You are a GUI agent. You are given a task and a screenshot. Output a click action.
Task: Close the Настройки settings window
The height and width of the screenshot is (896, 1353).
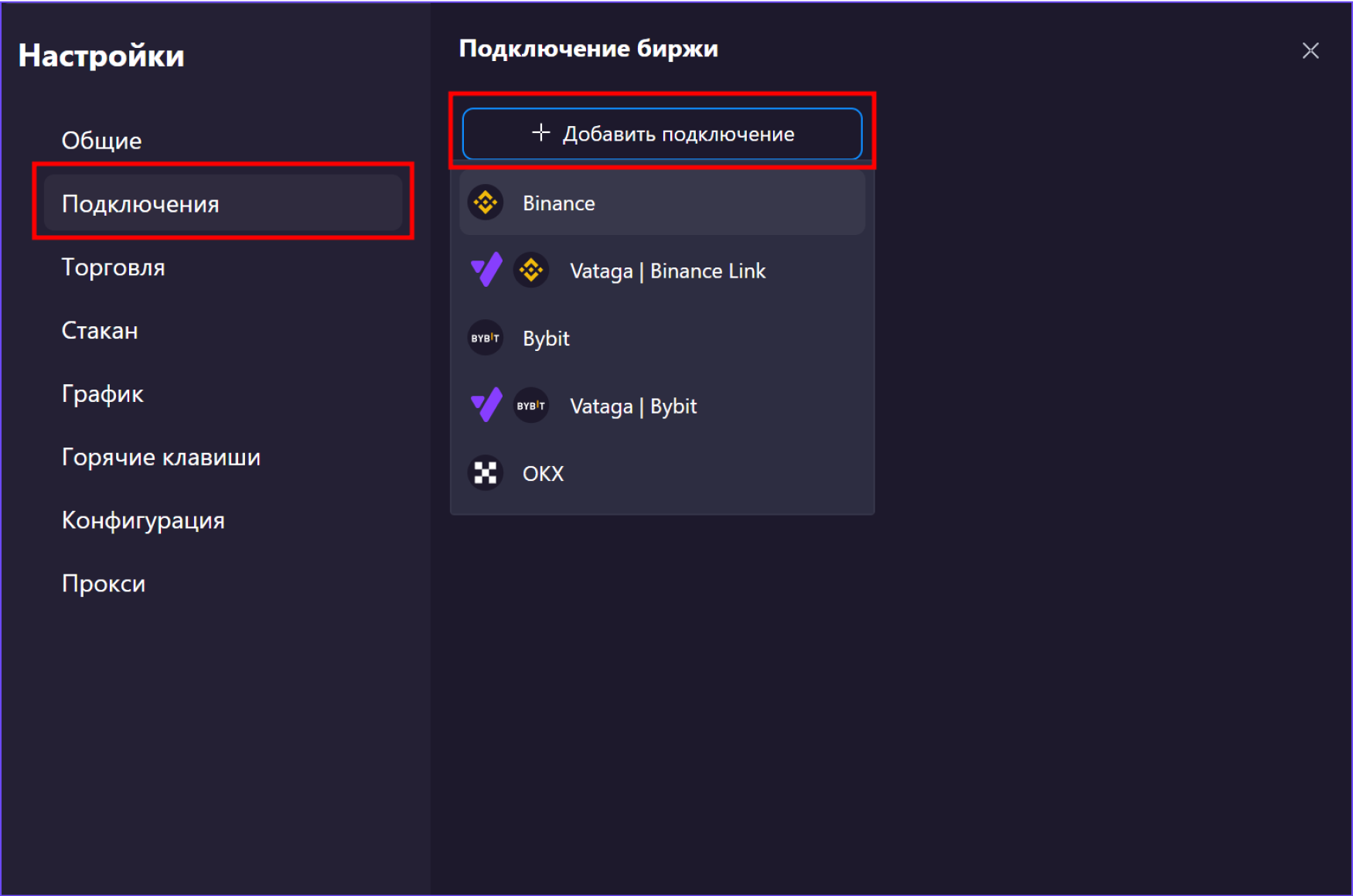(1310, 51)
